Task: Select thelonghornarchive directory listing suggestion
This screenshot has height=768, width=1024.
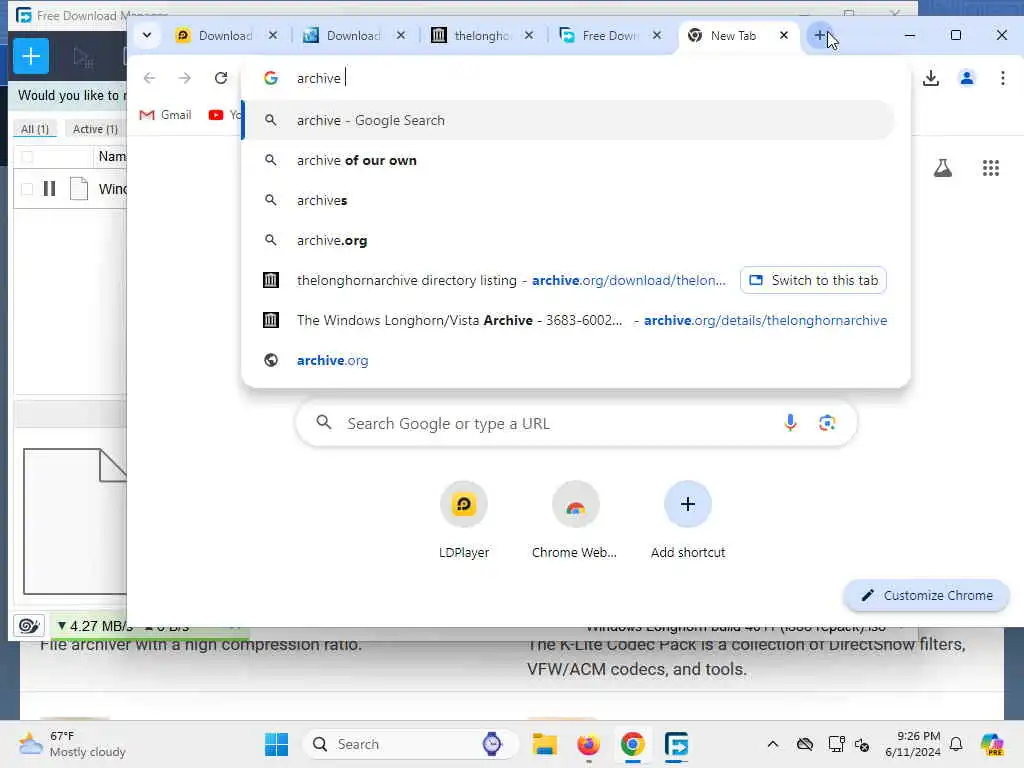Action: tap(490, 280)
